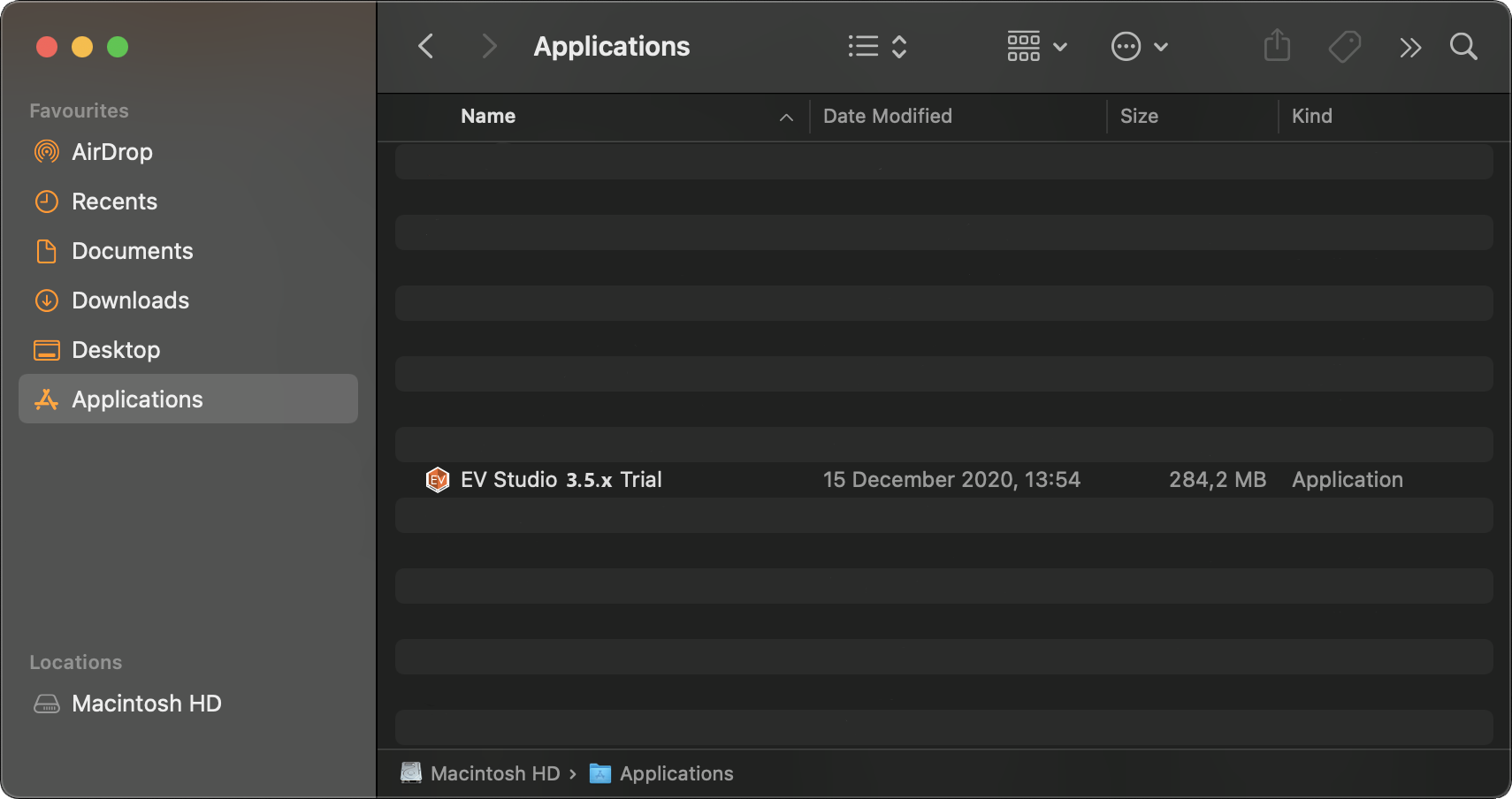
Task: Show more toolbar items double-chevron
Action: point(1410,47)
